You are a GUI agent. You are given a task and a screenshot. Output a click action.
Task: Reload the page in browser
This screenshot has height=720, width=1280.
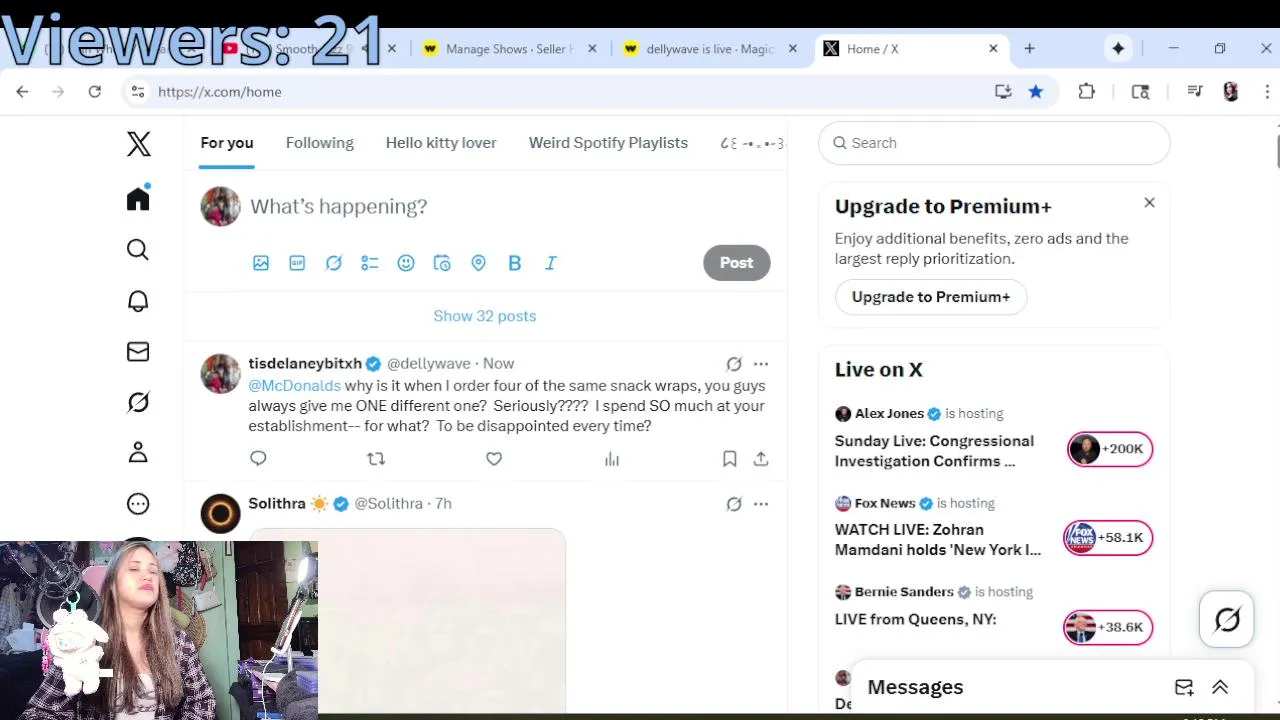tap(94, 92)
